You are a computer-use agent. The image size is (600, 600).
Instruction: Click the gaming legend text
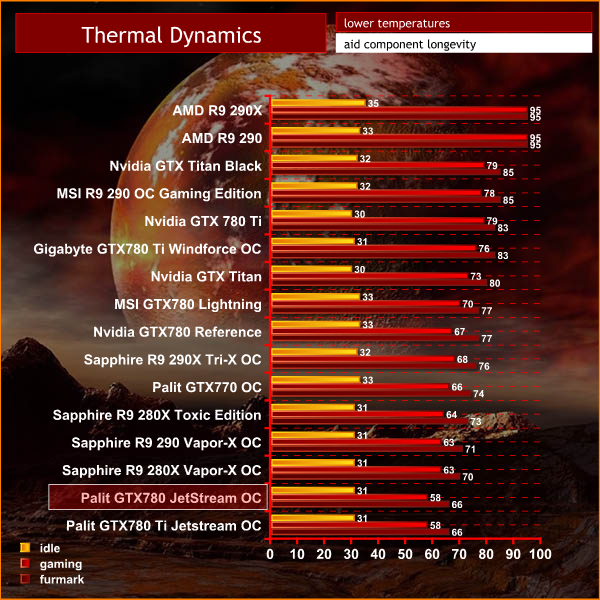[x=61, y=564]
